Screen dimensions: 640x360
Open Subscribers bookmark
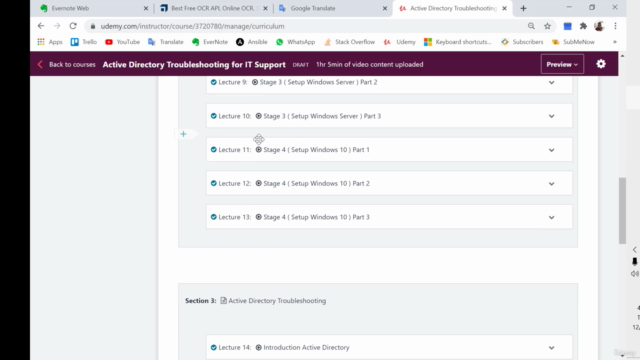tap(522, 42)
